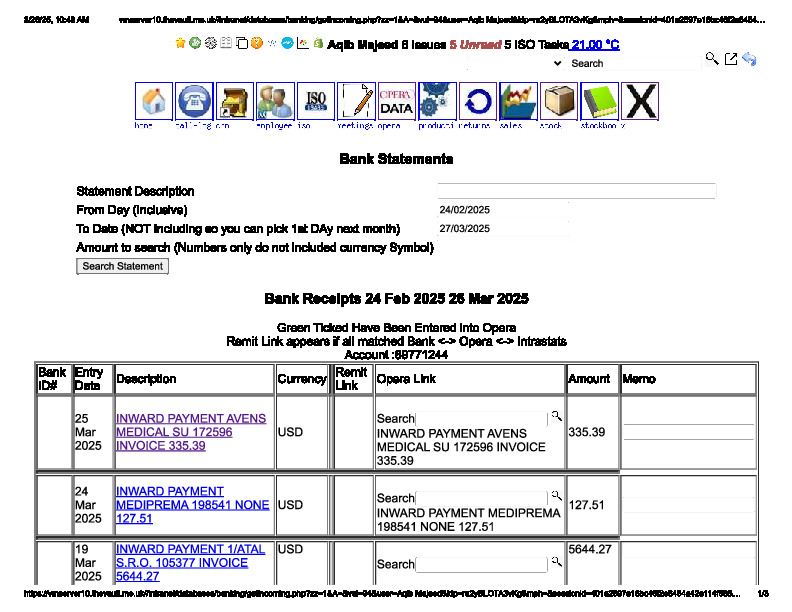Open the employee people icon
The height and width of the screenshot is (612, 792).
click(x=275, y=102)
